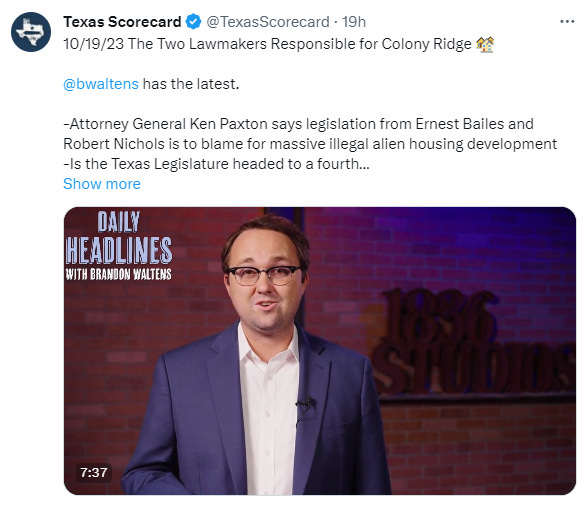
Task: Open the @bwaltens mention link
Action: tap(101, 84)
